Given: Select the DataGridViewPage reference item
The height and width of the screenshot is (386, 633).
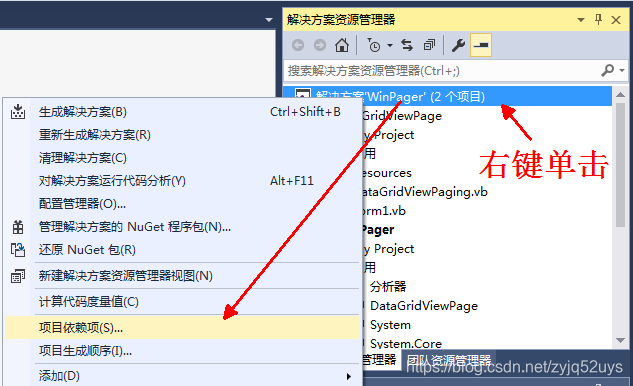Looking at the screenshot, I should [x=424, y=306].
